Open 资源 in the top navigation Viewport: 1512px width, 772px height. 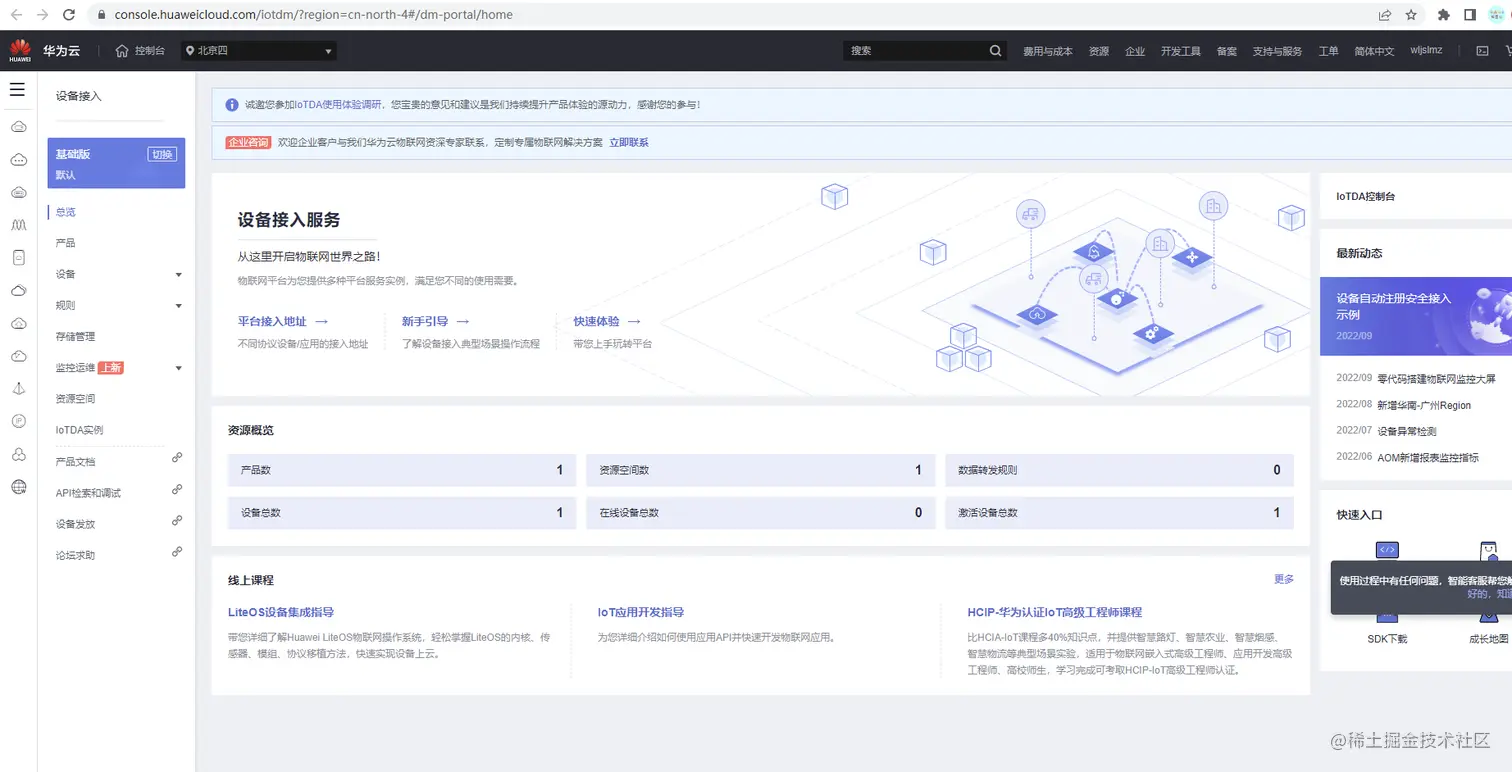pos(1098,51)
